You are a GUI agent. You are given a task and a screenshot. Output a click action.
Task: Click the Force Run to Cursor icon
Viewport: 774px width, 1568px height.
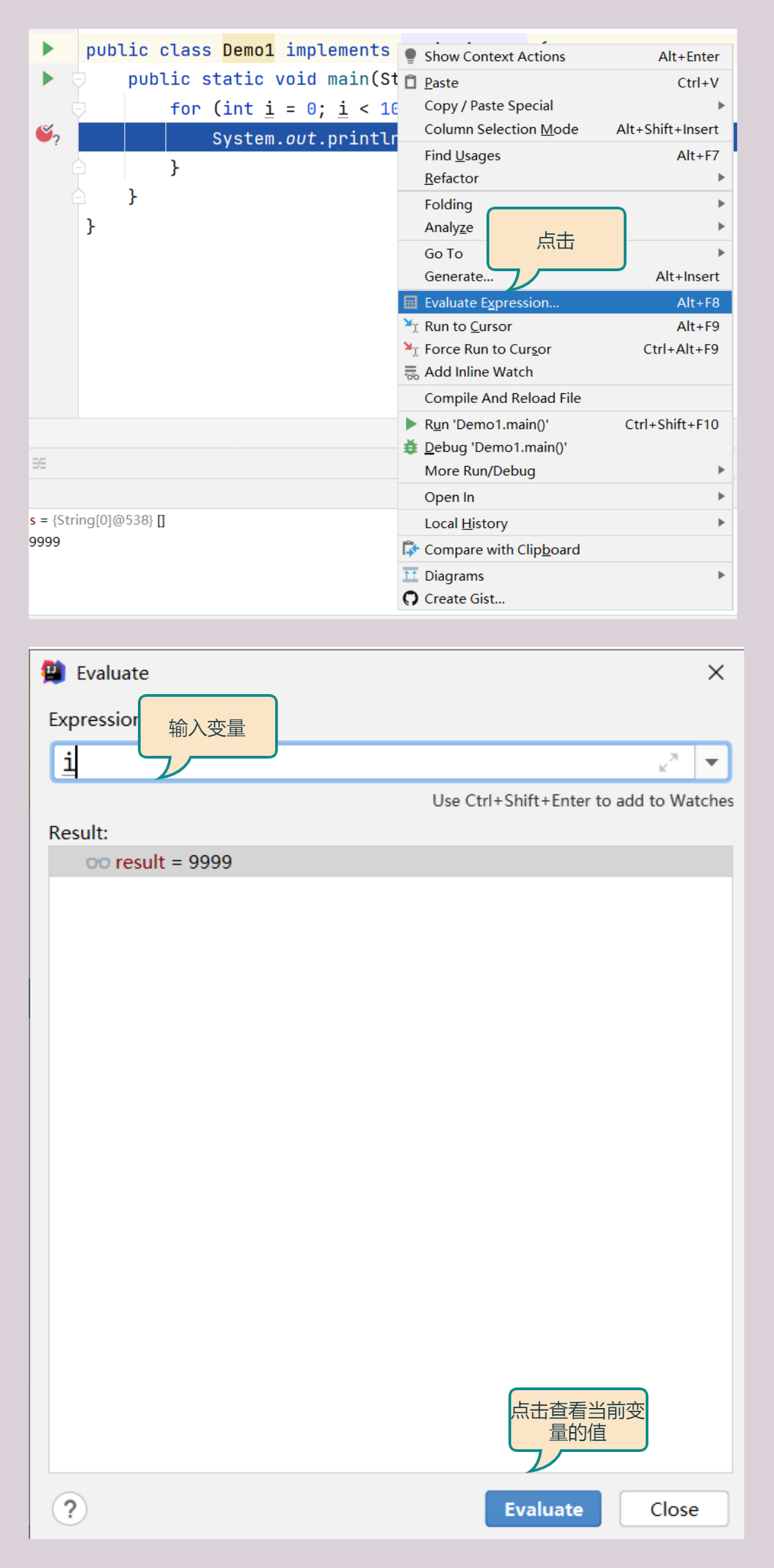(x=410, y=349)
